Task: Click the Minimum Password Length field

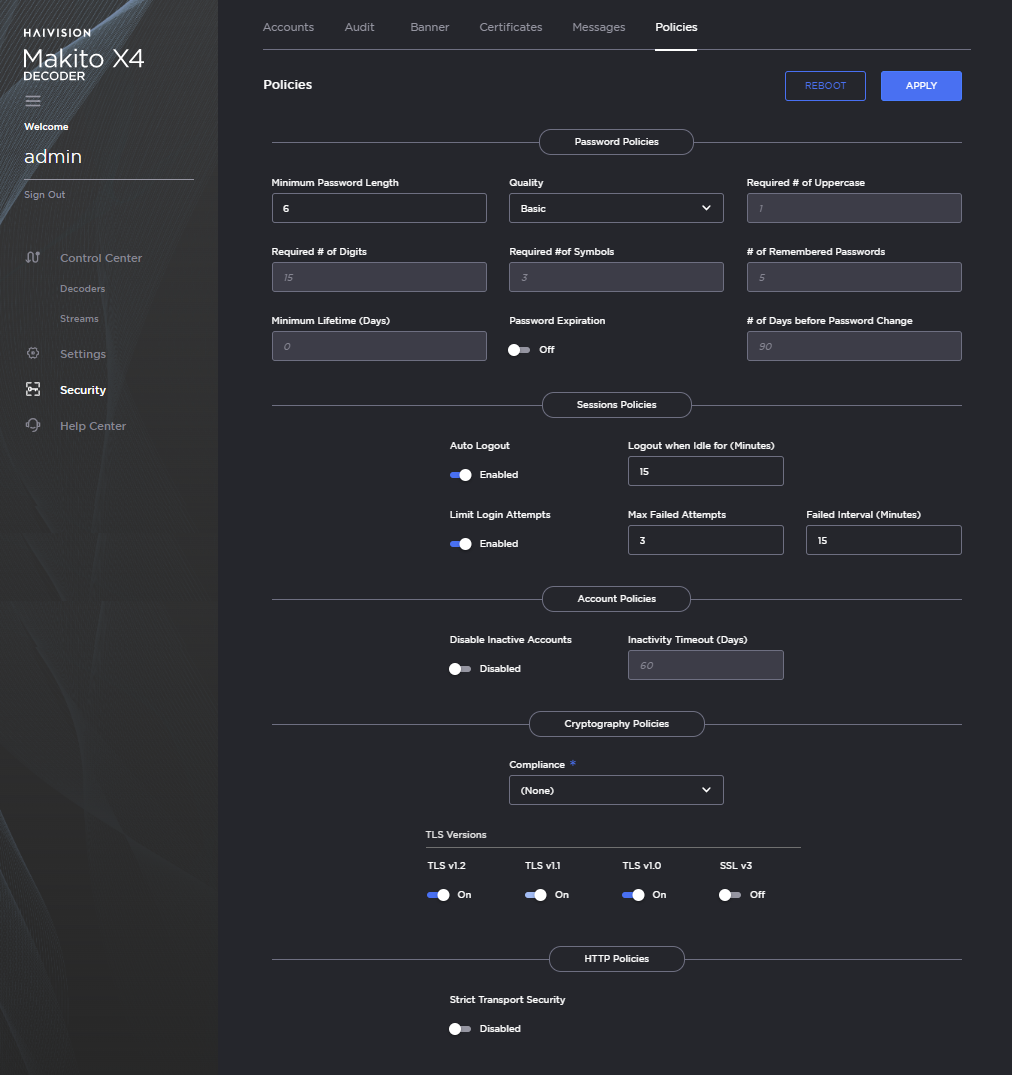Action: click(x=379, y=208)
